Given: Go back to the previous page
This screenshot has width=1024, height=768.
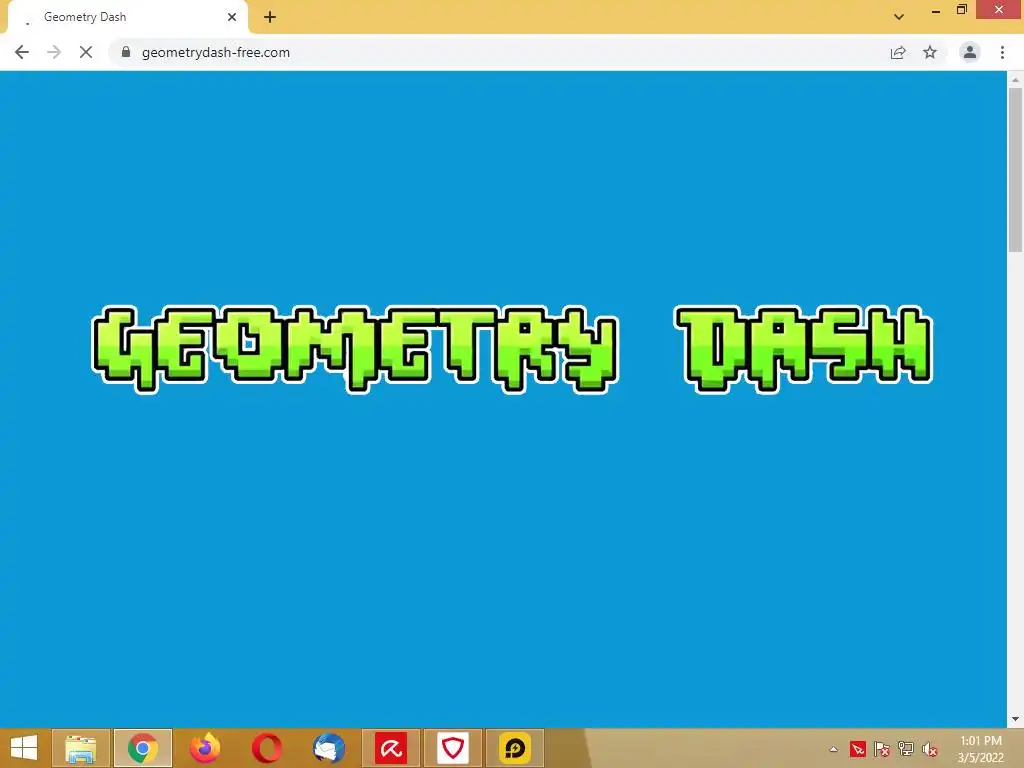Looking at the screenshot, I should pos(22,52).
